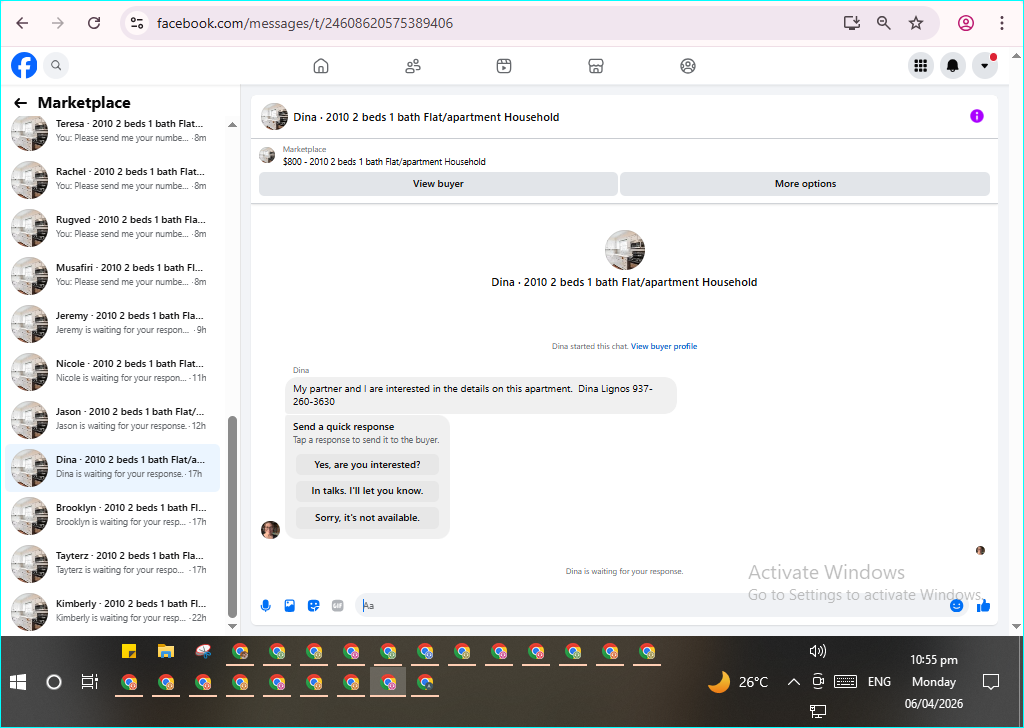The height and width of the screenshot is (728, 1024).
Task: Reload the page
Action: point(94,24)
